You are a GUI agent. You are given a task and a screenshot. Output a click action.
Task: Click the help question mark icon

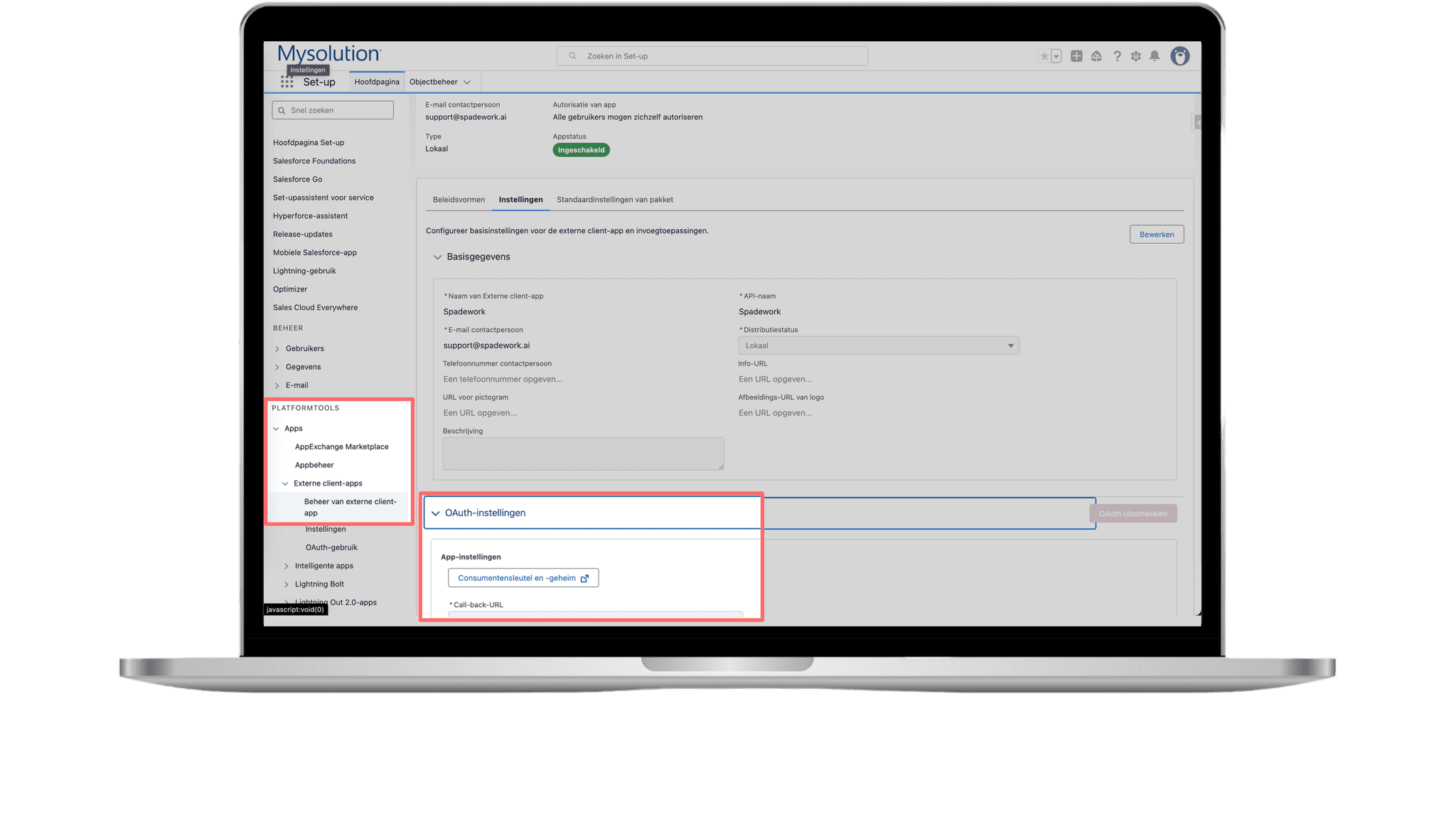1117,56
